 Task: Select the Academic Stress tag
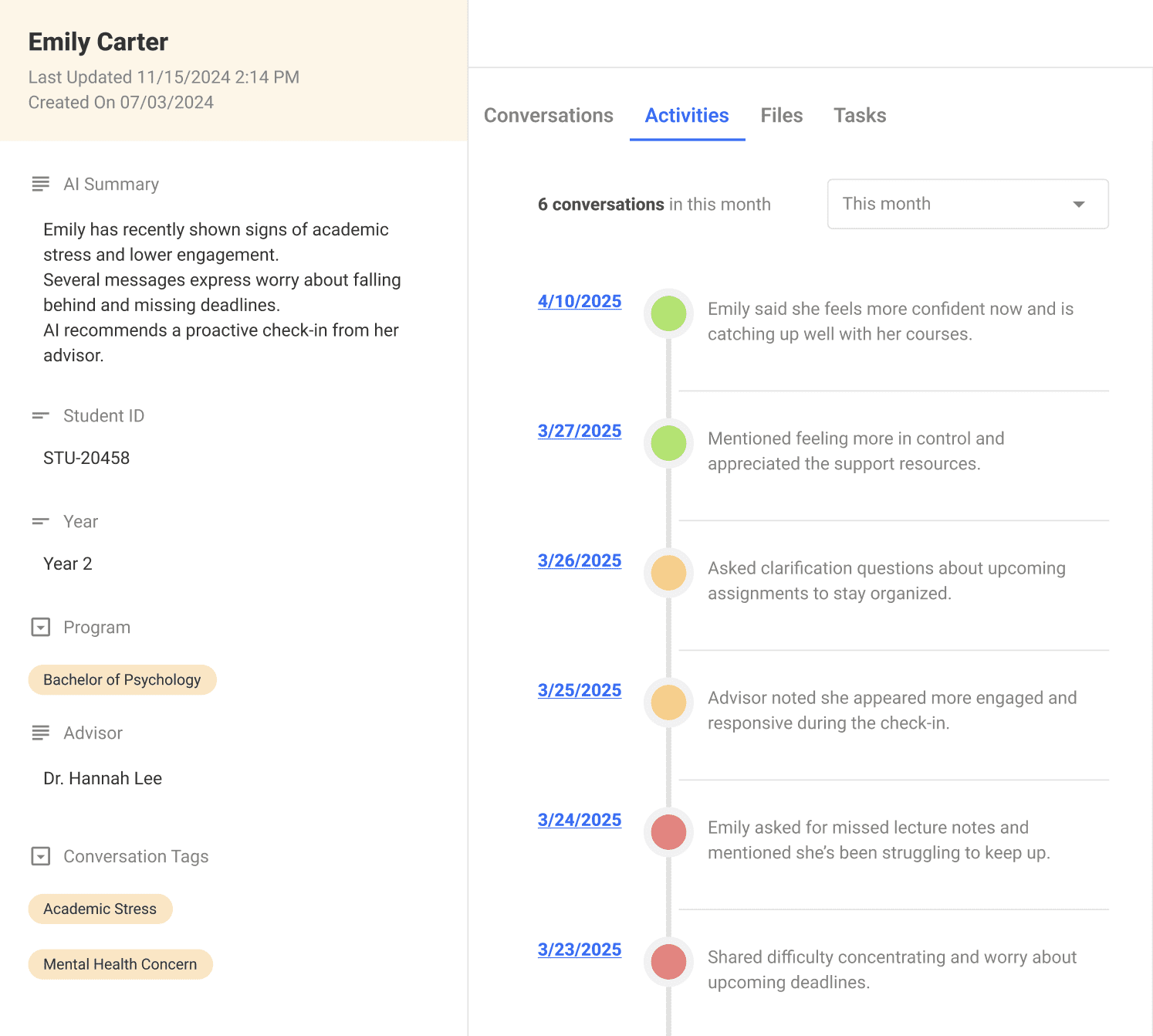[x=100, y=909]
